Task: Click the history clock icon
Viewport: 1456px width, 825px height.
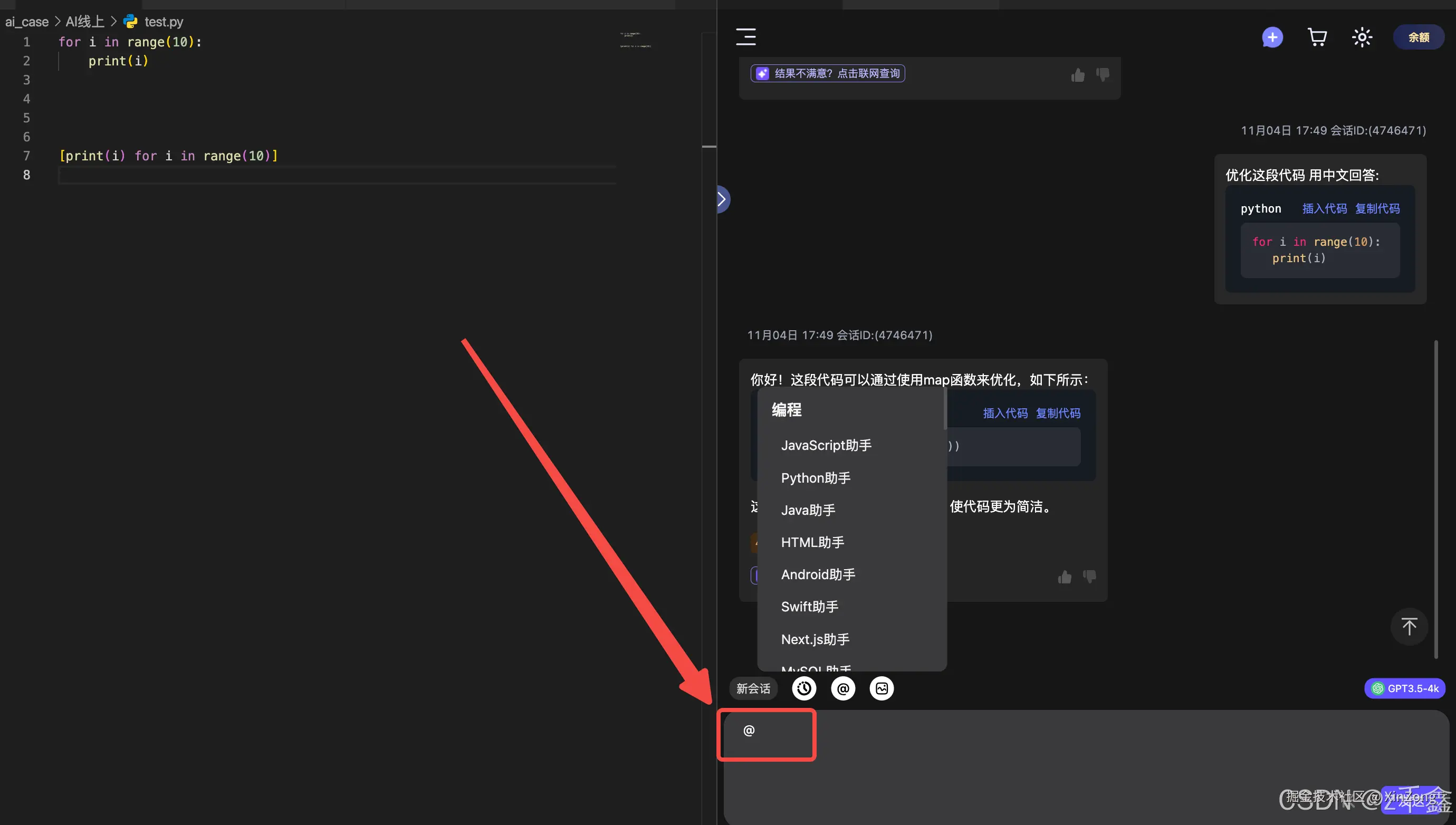Action: click(804, 688)
